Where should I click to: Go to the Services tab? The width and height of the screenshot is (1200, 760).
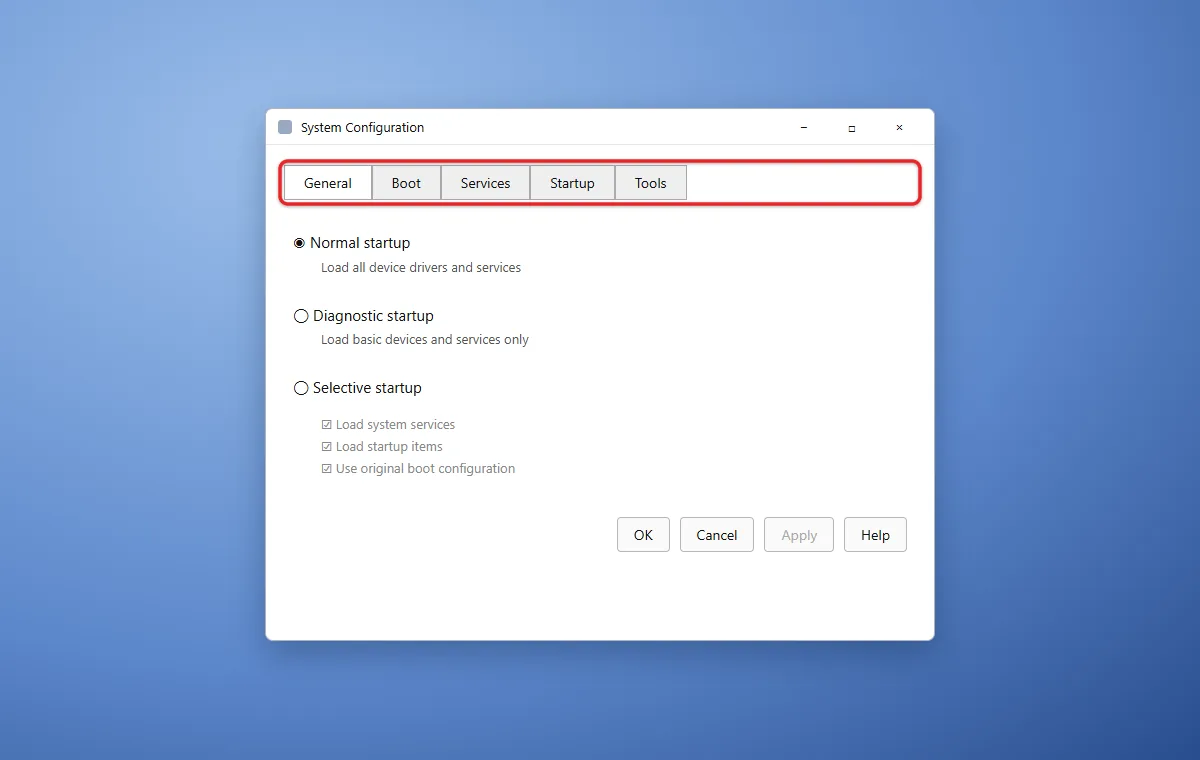pos(485,183)
